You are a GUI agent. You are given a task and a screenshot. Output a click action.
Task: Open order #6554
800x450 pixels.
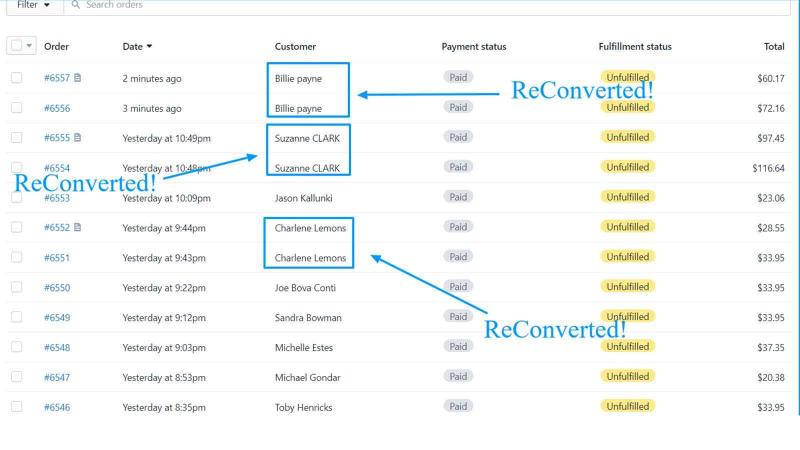(x=57, y=168)
